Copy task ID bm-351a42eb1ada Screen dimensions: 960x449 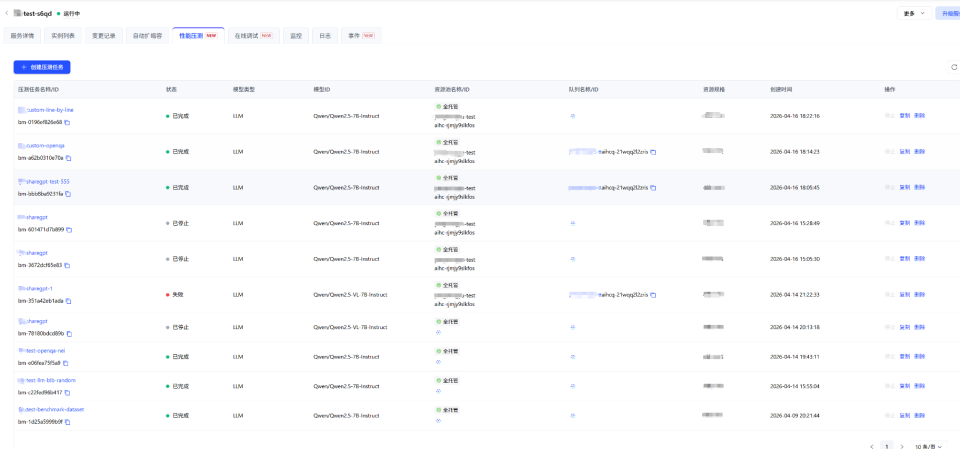point(69,301)
